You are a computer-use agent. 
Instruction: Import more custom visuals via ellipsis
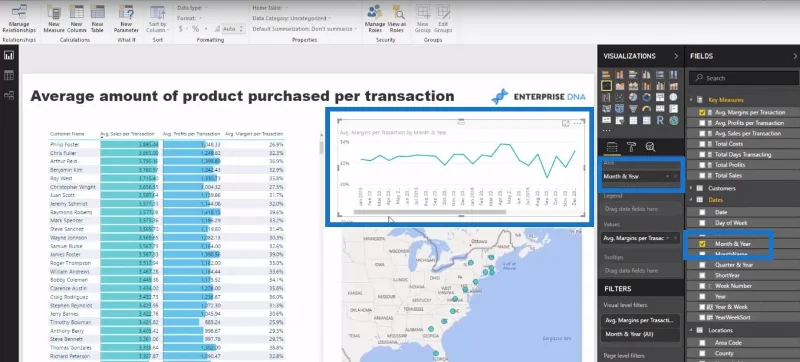point(606,131)
